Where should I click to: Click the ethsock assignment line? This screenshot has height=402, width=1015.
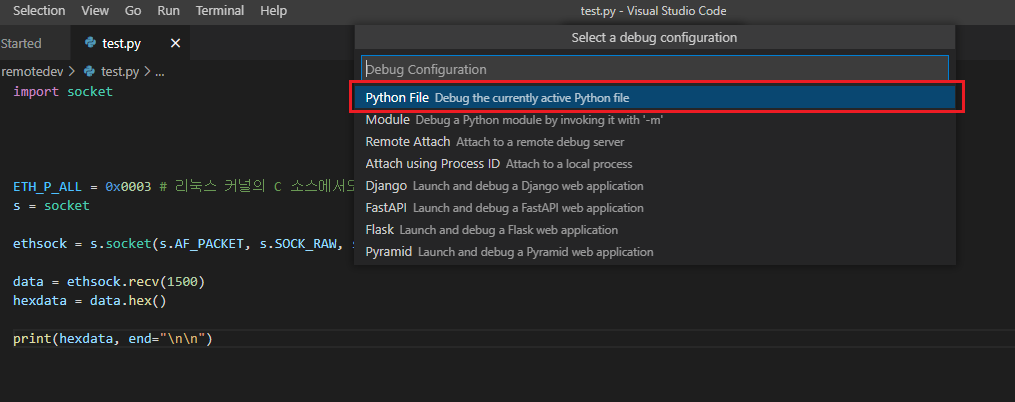pos(183,244)
